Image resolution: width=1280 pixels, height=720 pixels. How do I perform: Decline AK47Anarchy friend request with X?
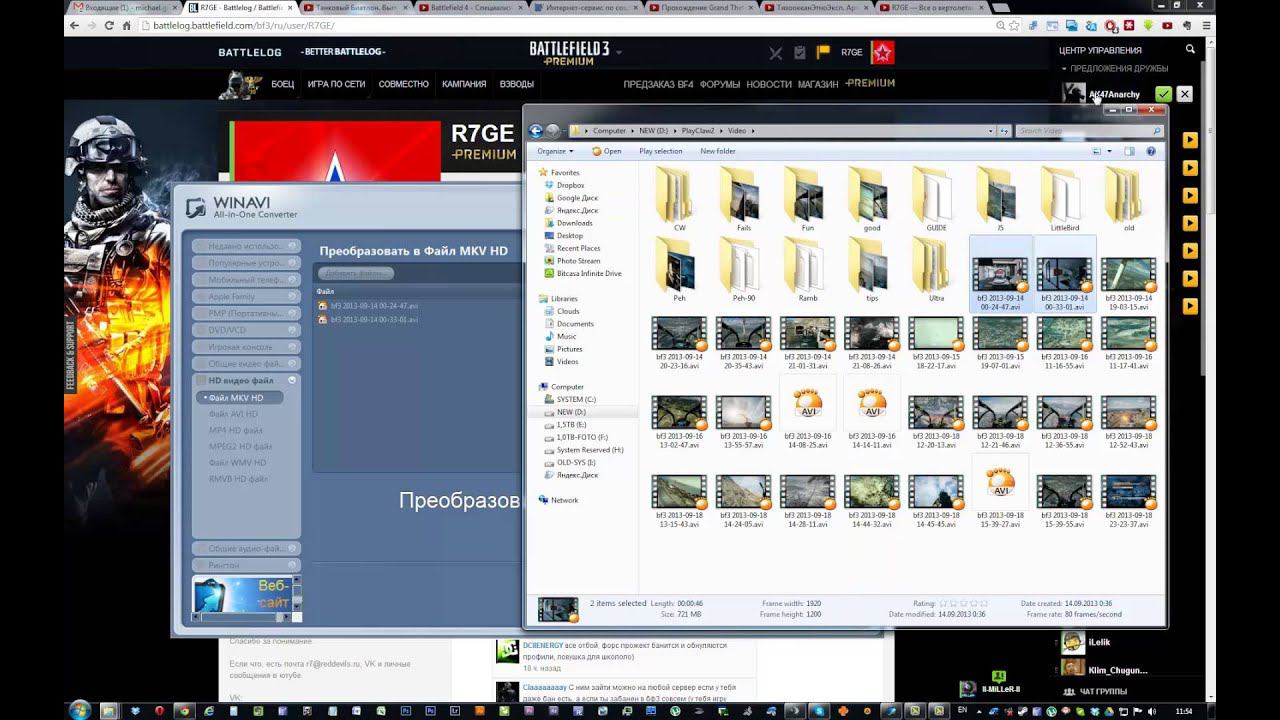point(1184,94)
